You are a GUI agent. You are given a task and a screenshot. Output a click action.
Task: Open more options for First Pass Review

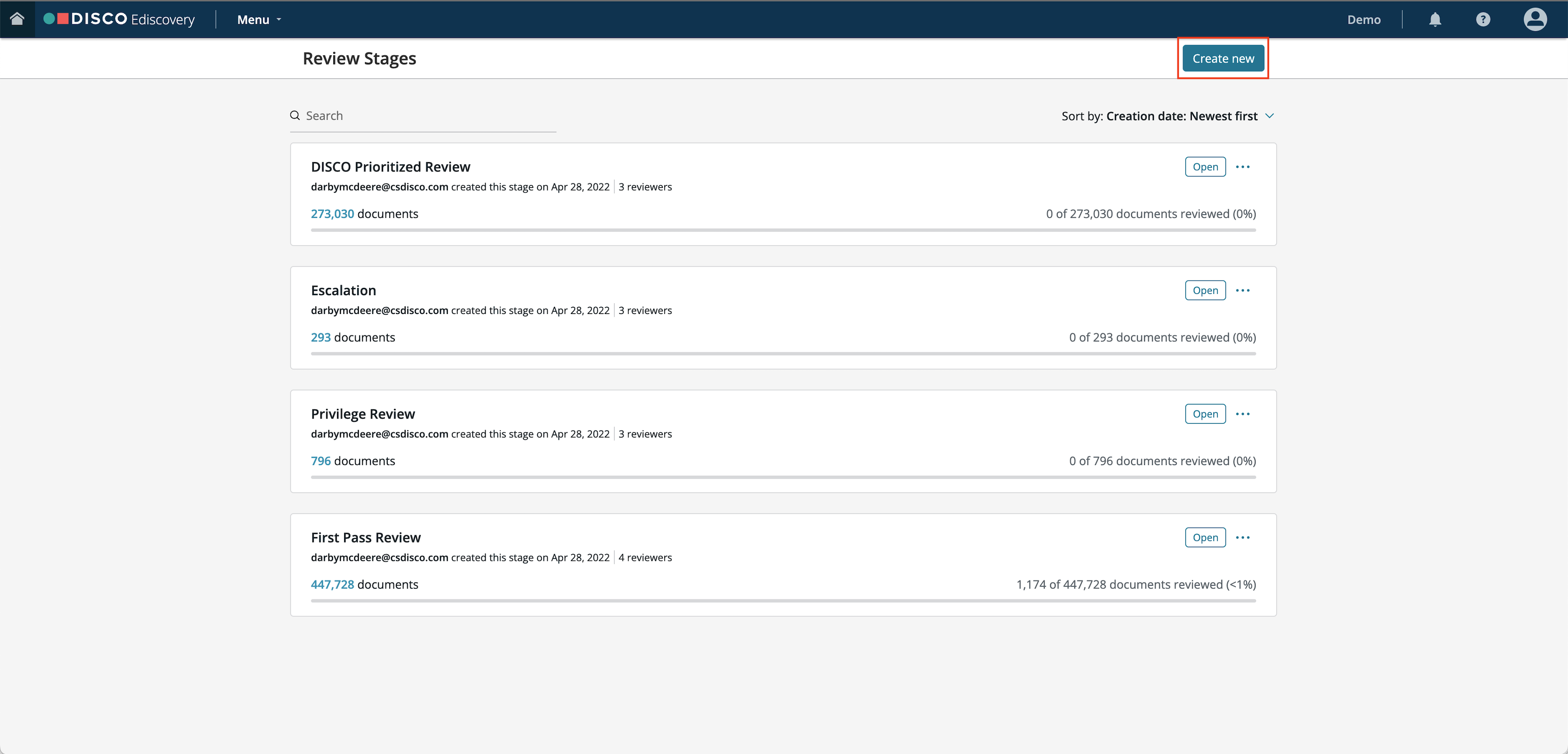click(x=1242, y=537)
